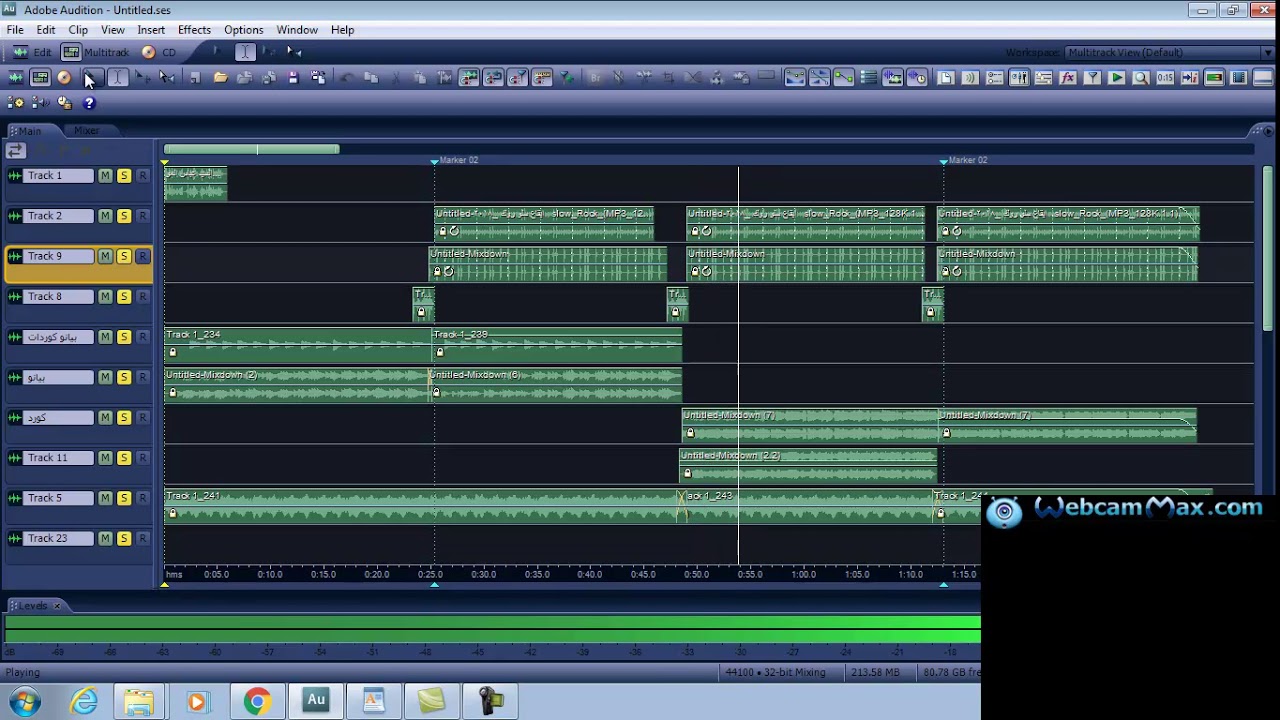
Task: Mute Track 5
Action: pos(105,498)
